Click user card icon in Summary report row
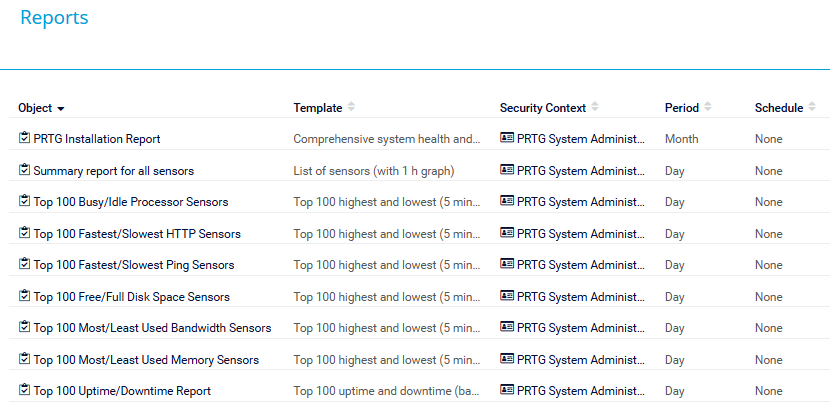830x413 pixels. click(x=507, y=169)
